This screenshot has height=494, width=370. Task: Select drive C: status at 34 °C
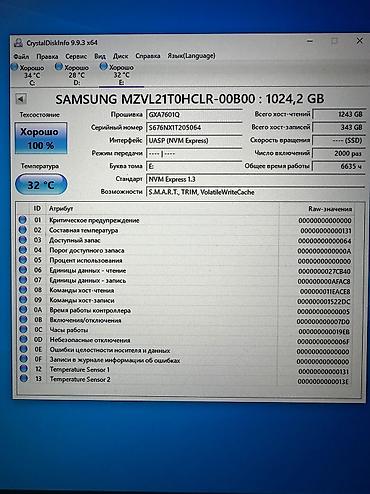29,75
